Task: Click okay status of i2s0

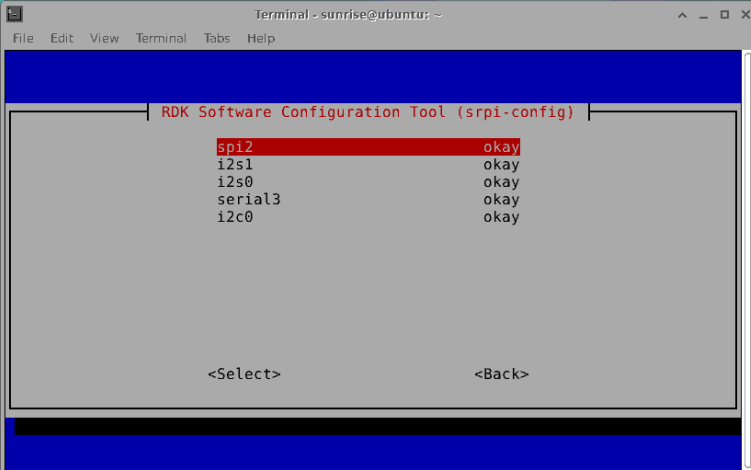Action: pos(501,183)
